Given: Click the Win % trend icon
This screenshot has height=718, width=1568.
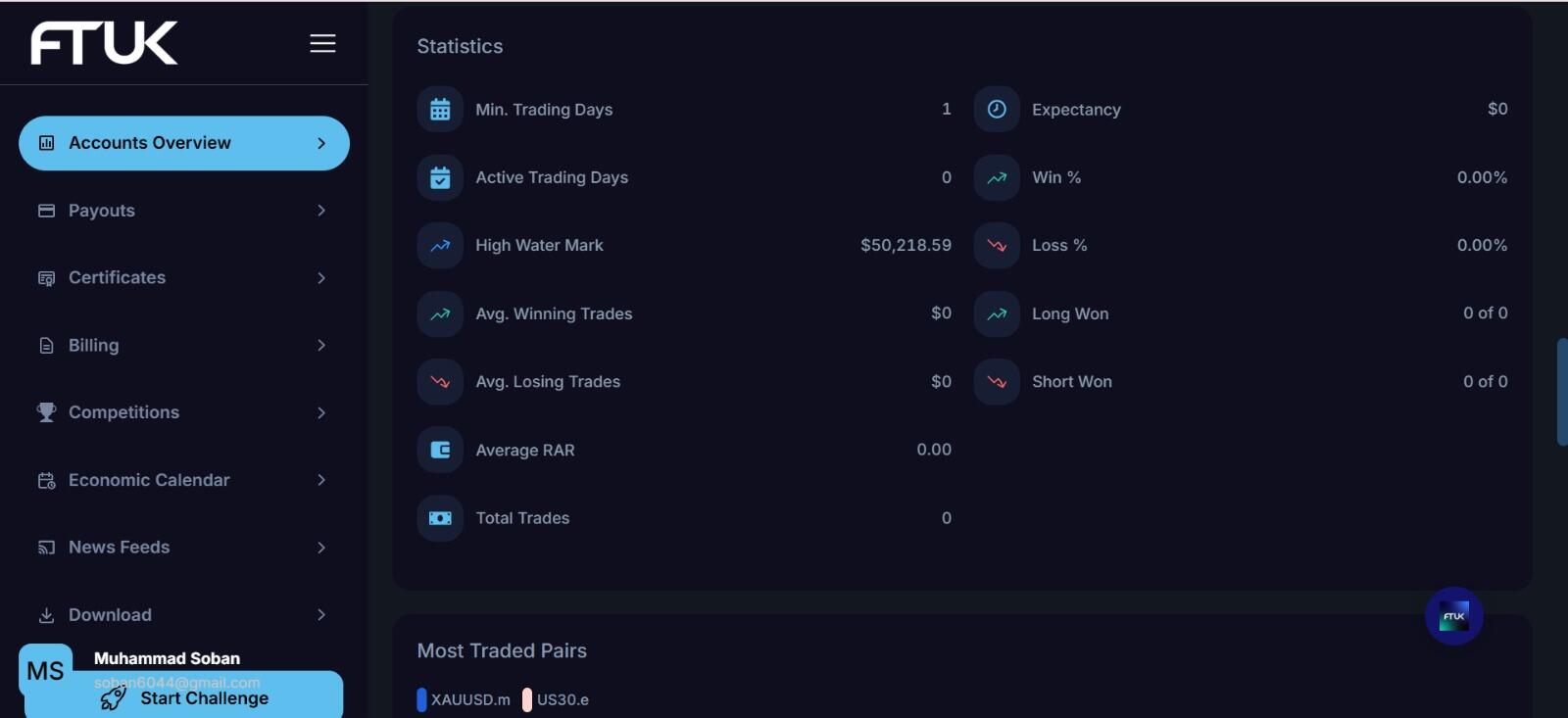Looking at the screenshot, I should pos(997,177).
